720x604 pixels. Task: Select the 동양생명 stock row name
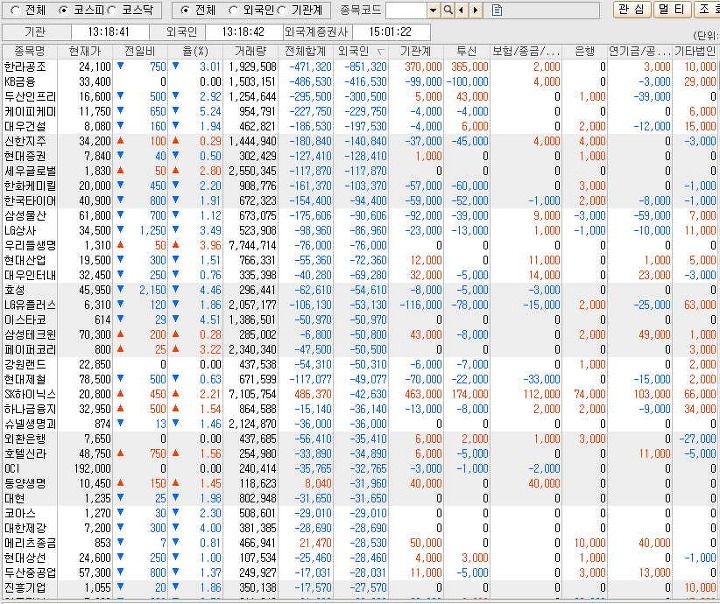(x=25, y=483)
